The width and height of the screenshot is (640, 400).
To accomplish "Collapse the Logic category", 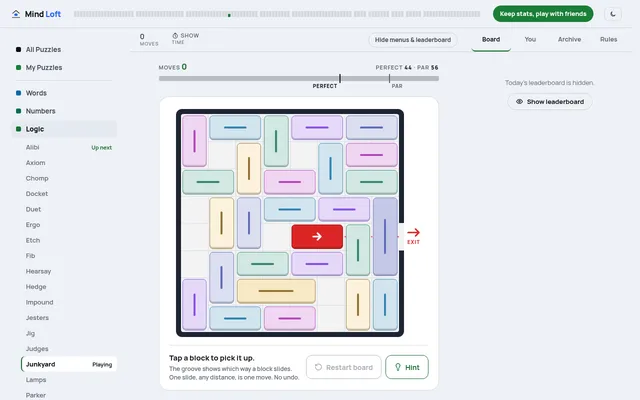I will [x=64, y=129].
